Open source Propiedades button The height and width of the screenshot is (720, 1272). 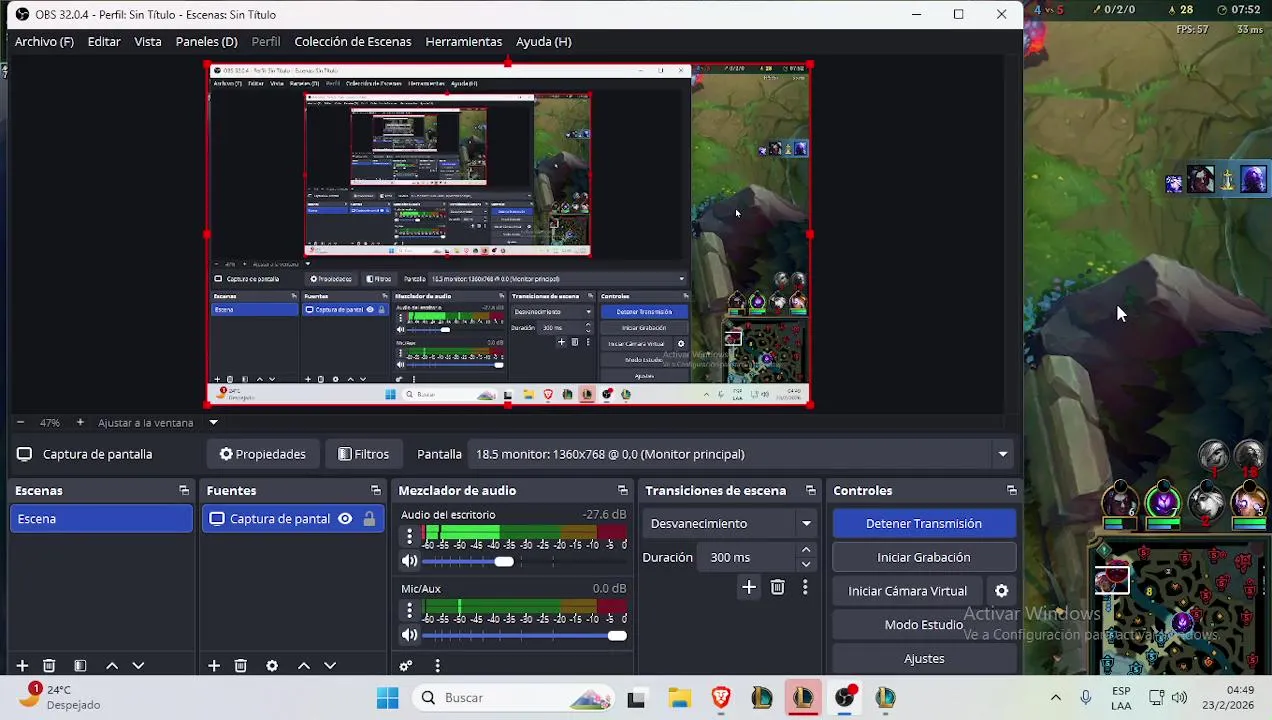tap(263, 454)
